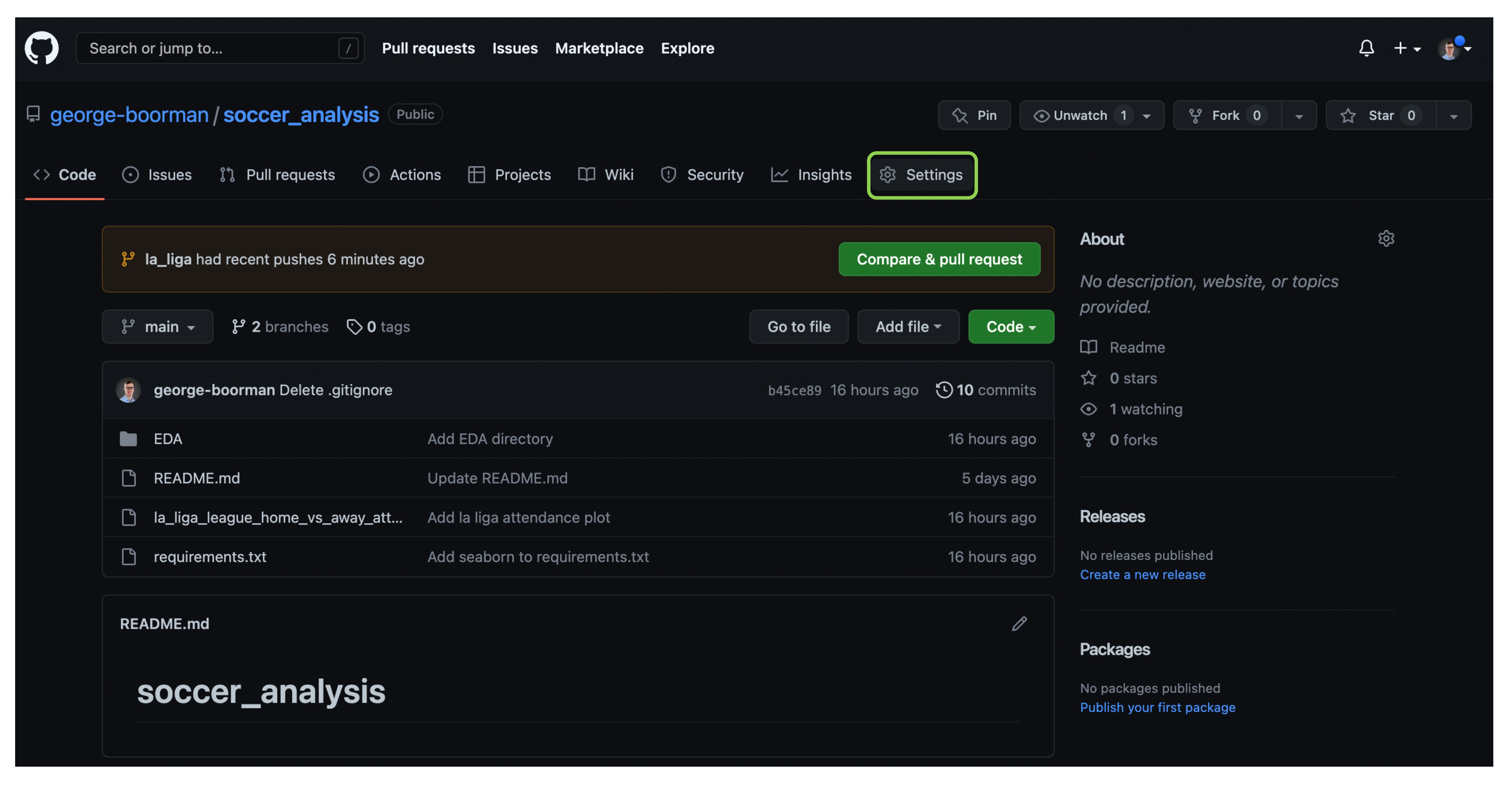View the 2 branches link
This screenshot has width=1512, height=801.
point(280,327)
